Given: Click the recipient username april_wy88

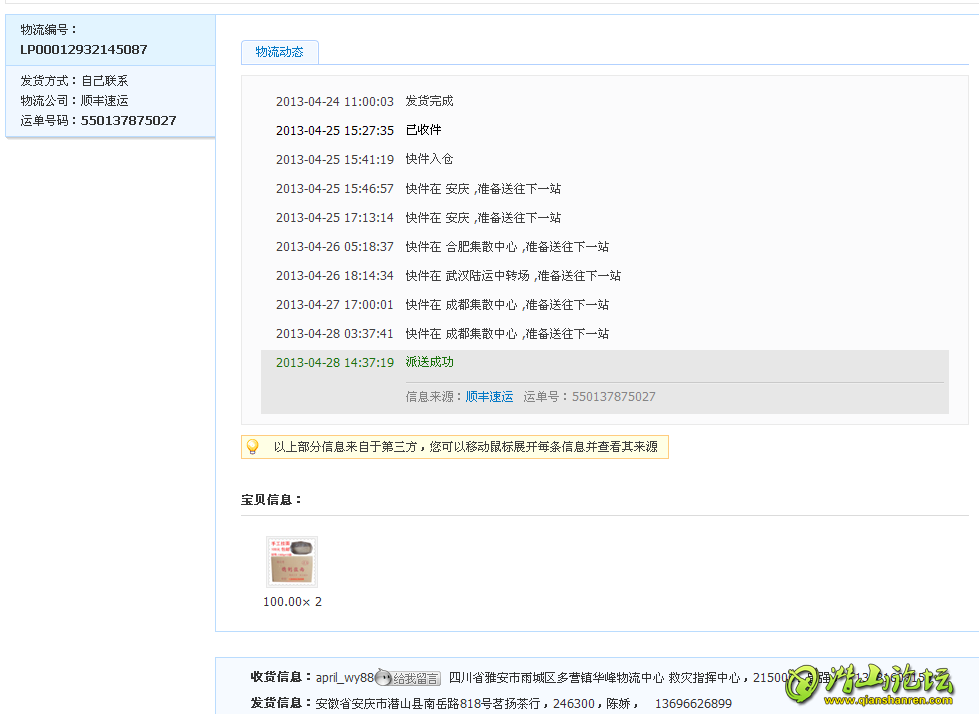Looking at the screenshot, I should point(345,677).
